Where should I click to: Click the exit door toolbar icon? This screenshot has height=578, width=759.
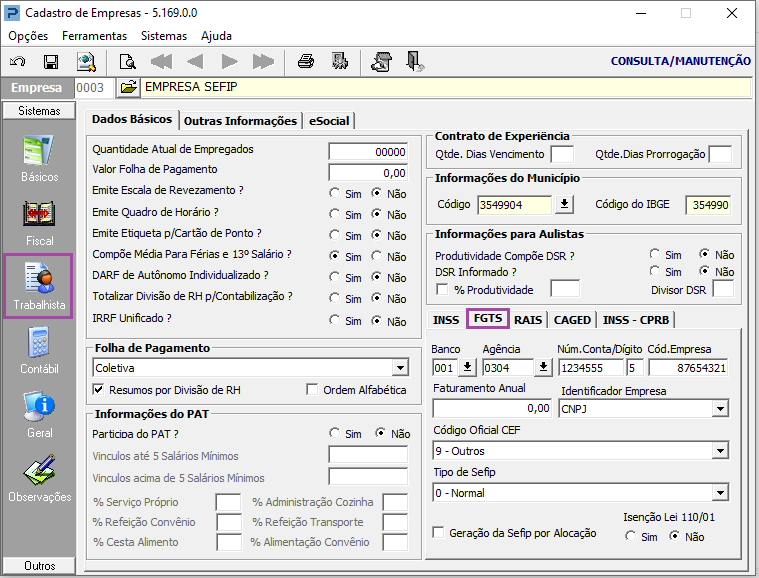[415, 61]
